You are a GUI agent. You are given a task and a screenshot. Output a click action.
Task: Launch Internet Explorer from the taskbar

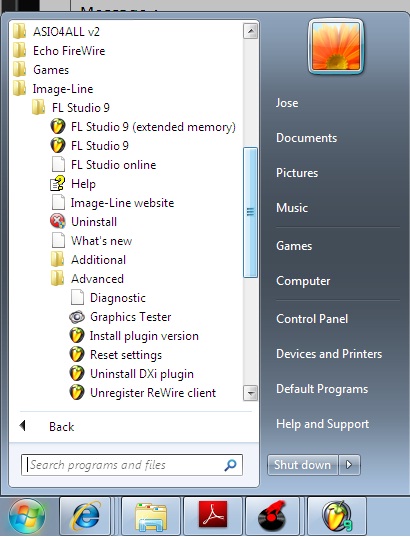(85, 516)
